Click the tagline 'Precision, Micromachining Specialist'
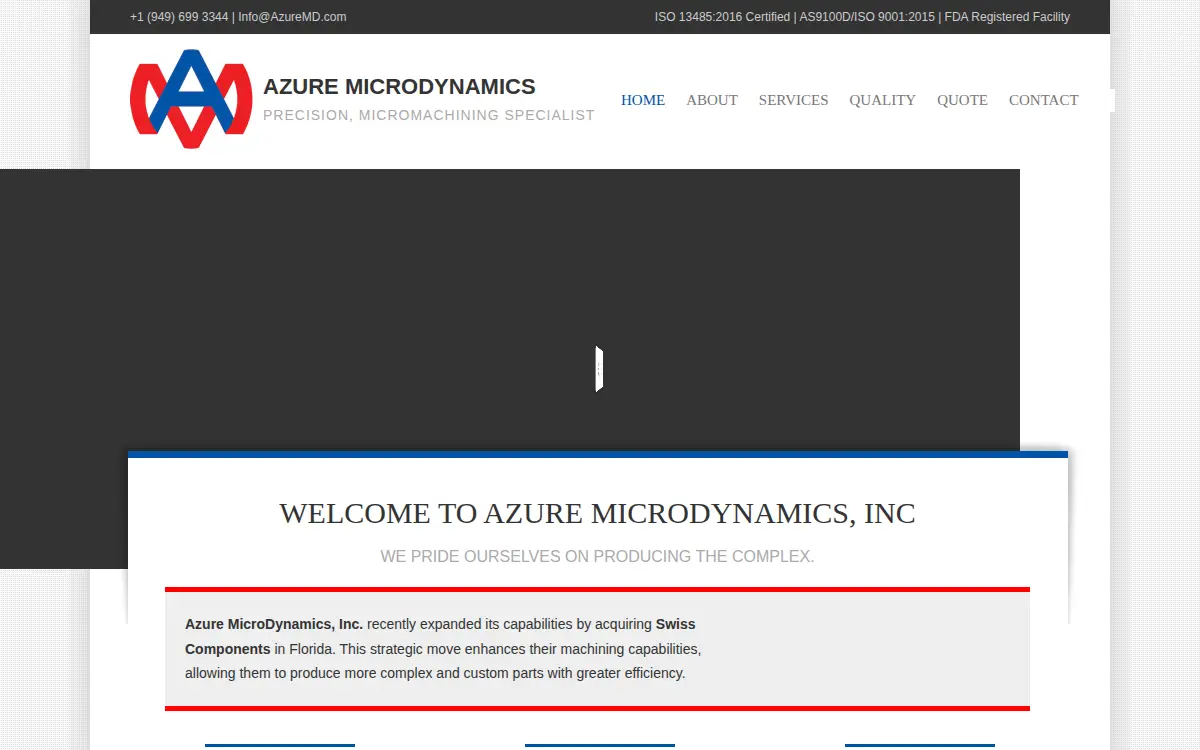Viewport: 1200px width, 750px height. coord(429,115)
